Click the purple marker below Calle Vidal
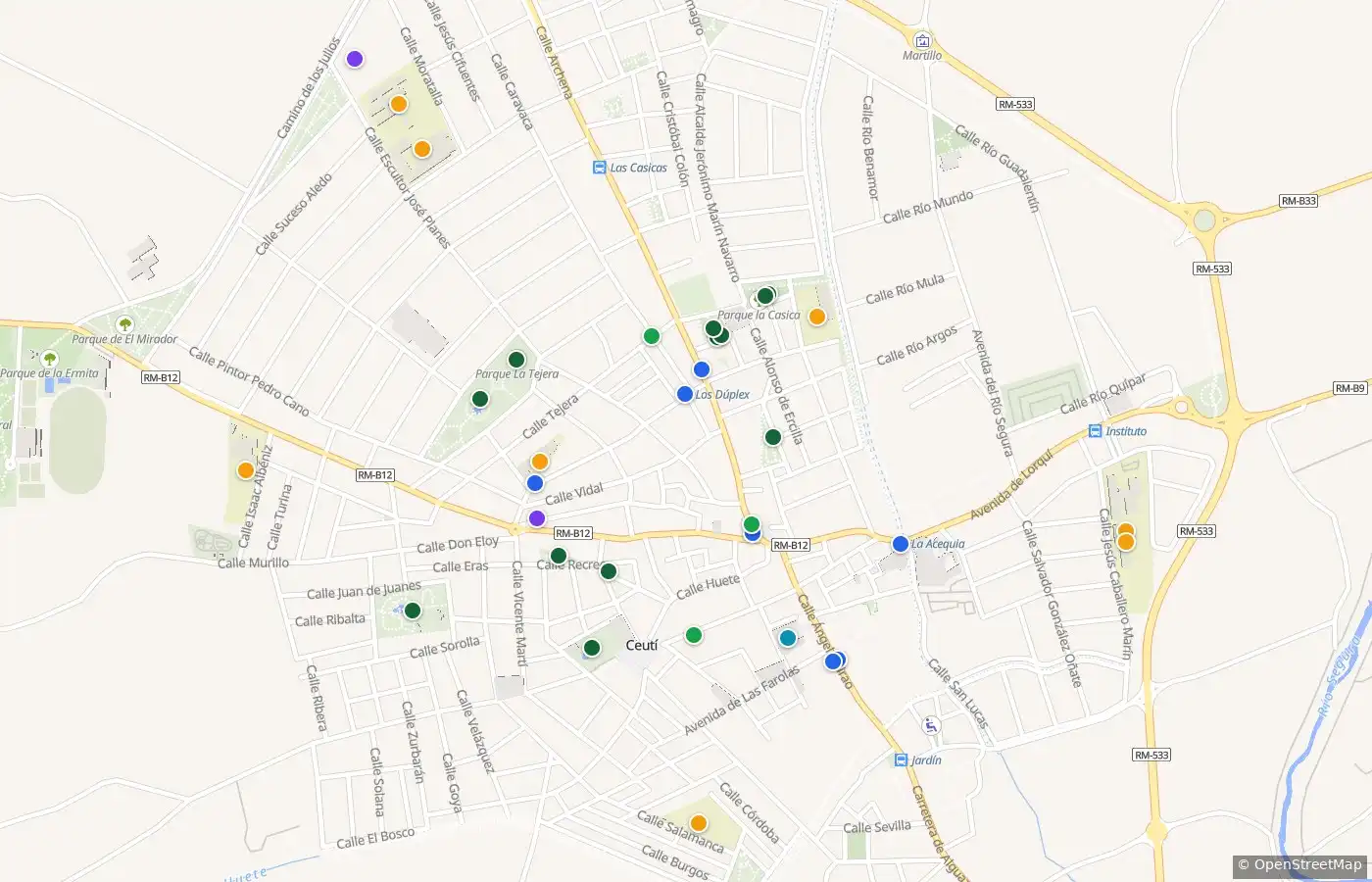Viewport: 1372px width, 882px height. pyautogui.click(x=537, y=518)
